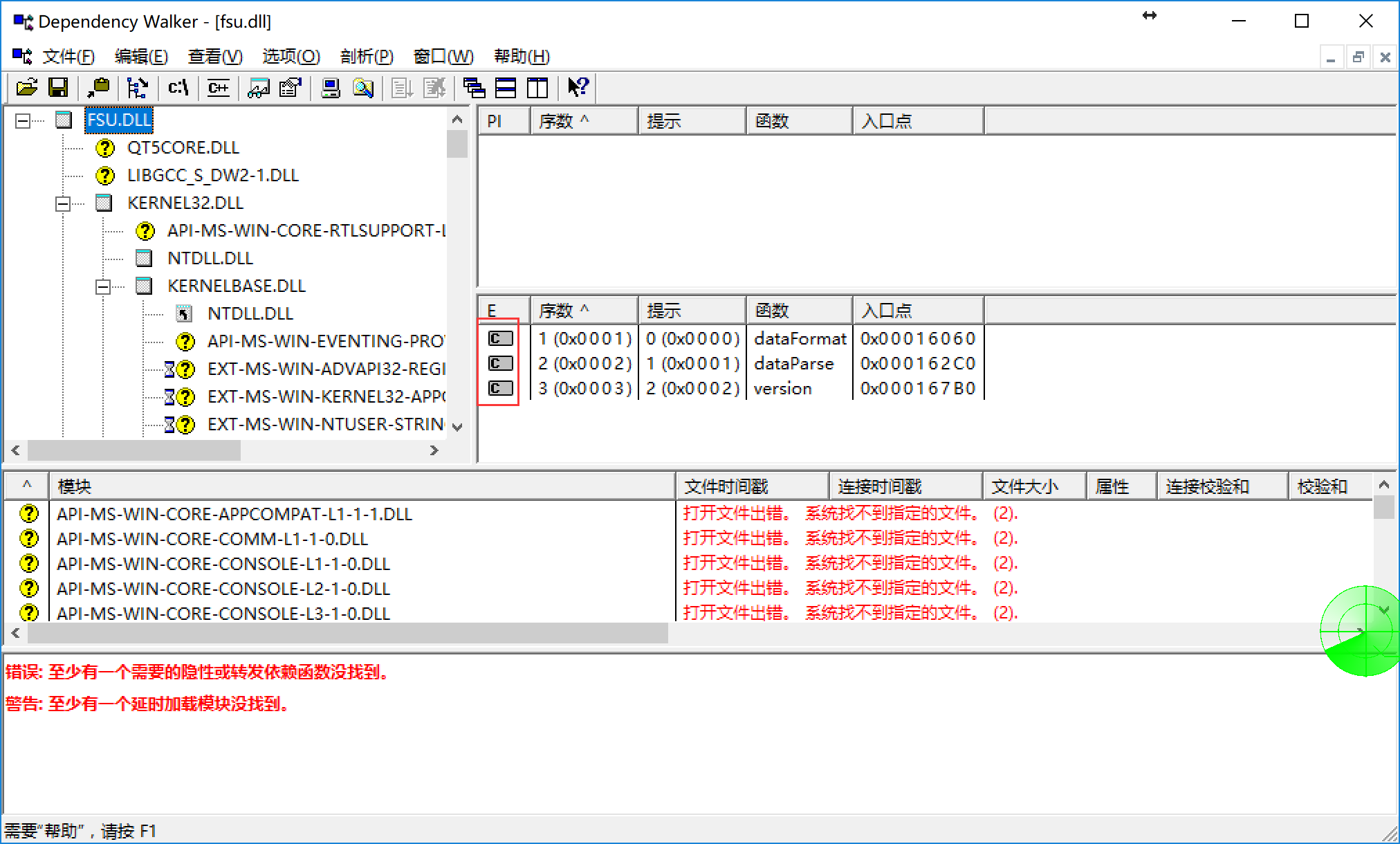1400x844 pixels.
Task: Collapse the KERNEL32.DLL tree node
Action: point(63,203)
